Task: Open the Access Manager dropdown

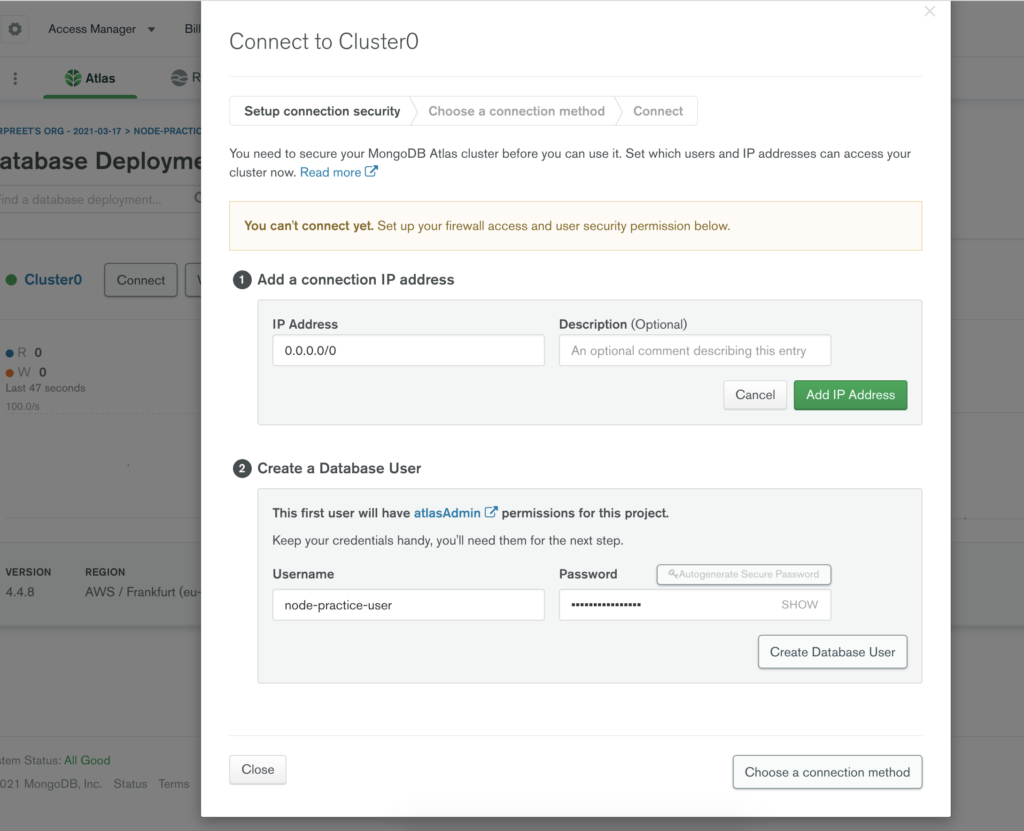Action: pos(101,29)
